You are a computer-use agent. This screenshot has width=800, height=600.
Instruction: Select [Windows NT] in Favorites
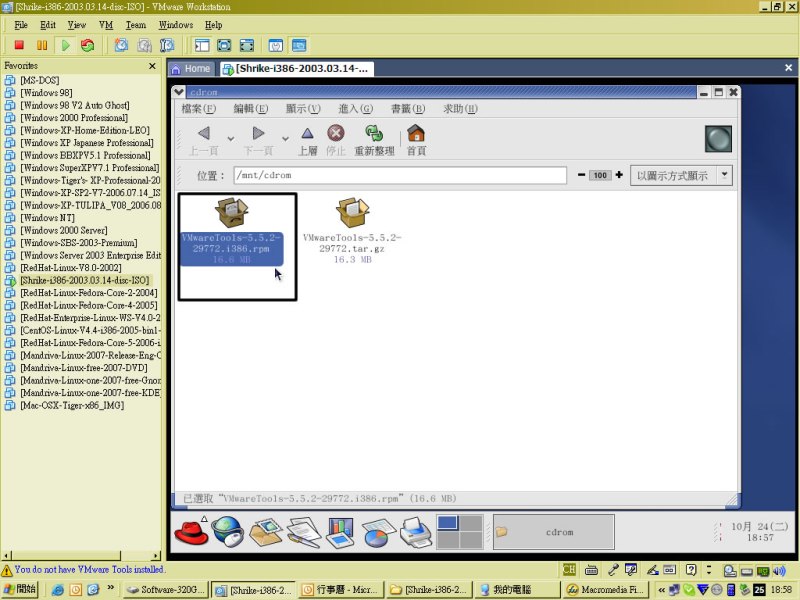point(47,218)
